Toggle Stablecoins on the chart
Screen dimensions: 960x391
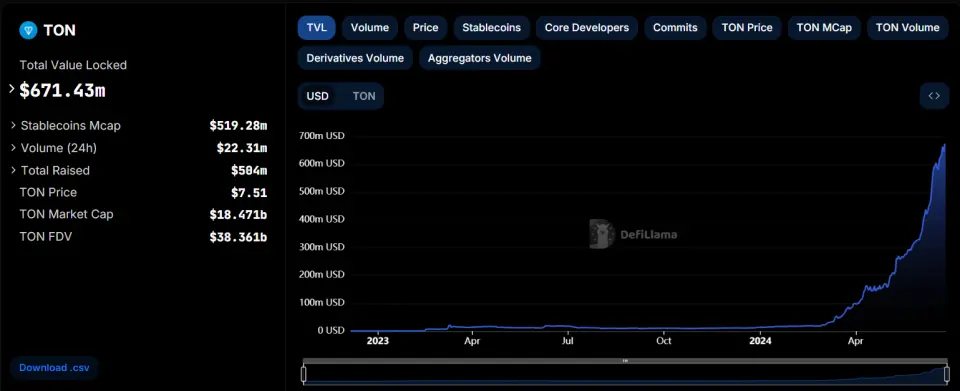tap(492, 28)
